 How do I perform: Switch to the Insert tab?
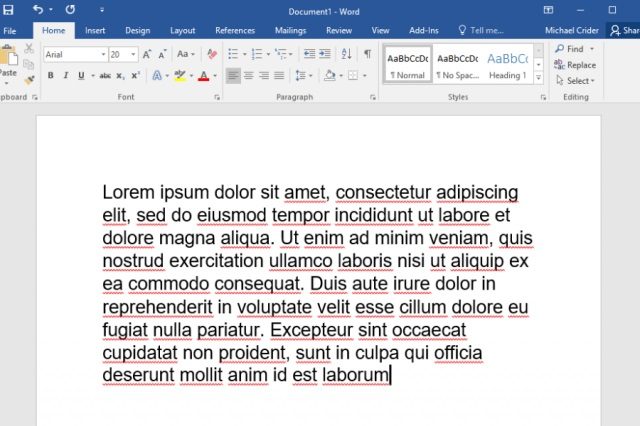point(95,31)
